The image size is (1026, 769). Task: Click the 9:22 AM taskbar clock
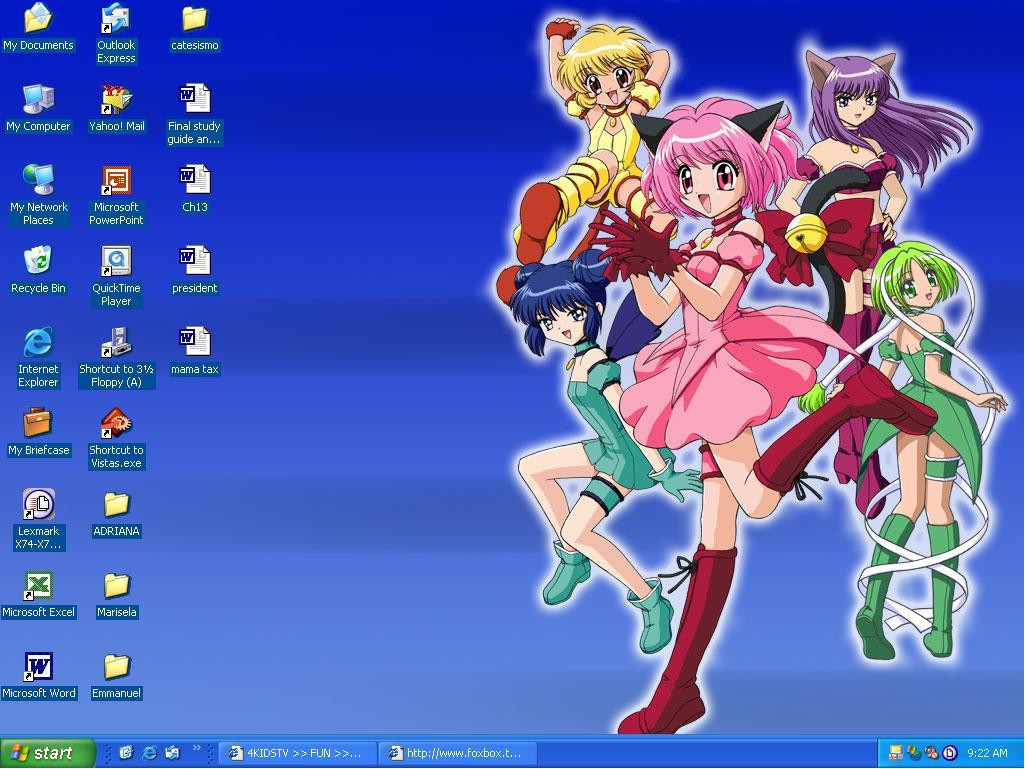click(x=987, y=753)
